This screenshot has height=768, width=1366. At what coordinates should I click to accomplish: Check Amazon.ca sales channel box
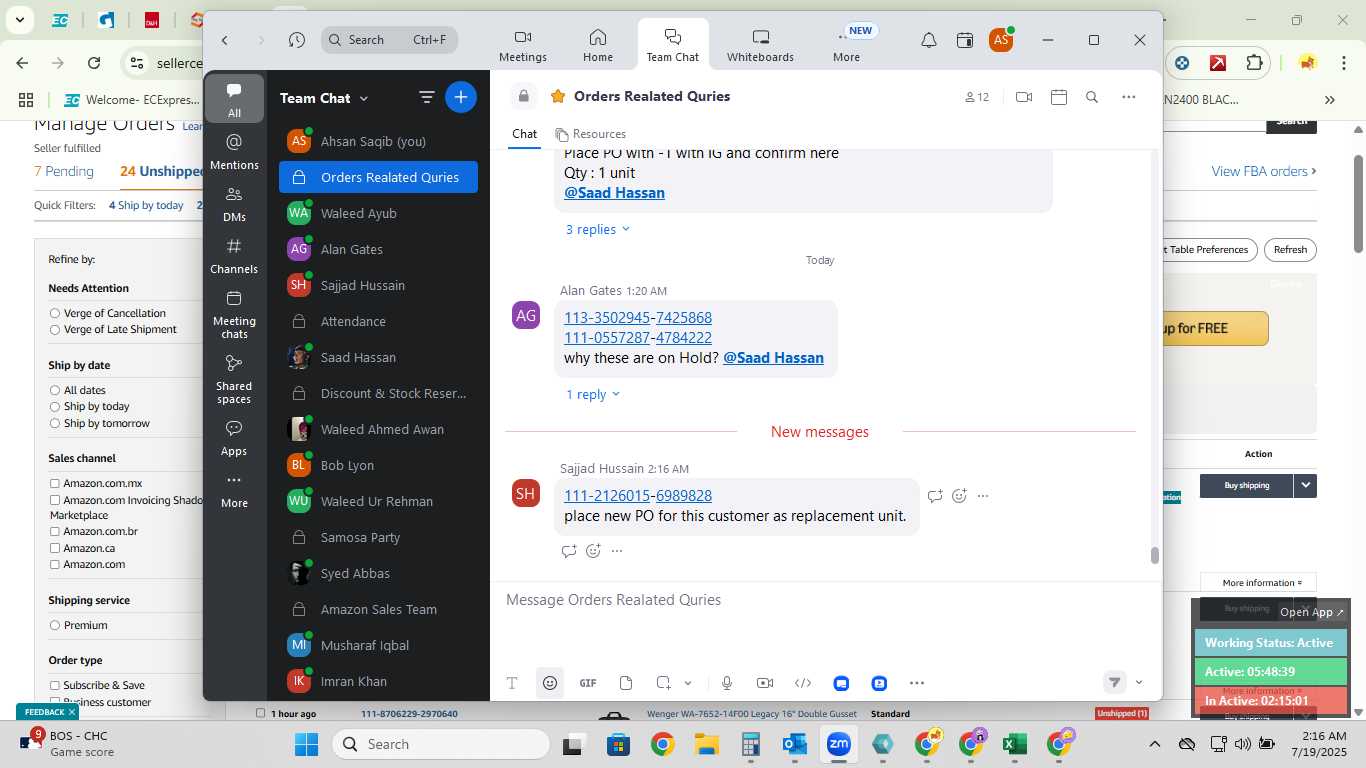point(55,548)
